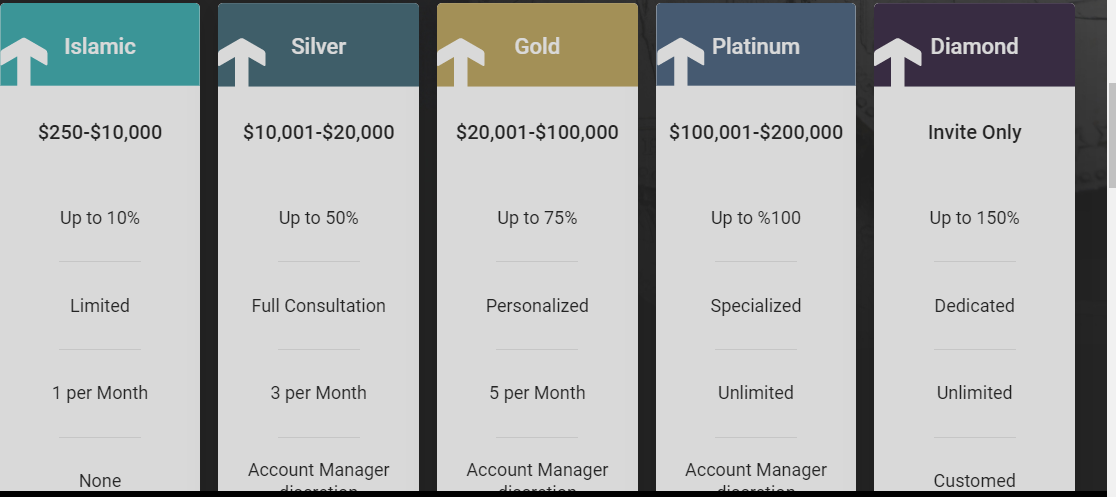Click Personalized in Gold column

537,305
